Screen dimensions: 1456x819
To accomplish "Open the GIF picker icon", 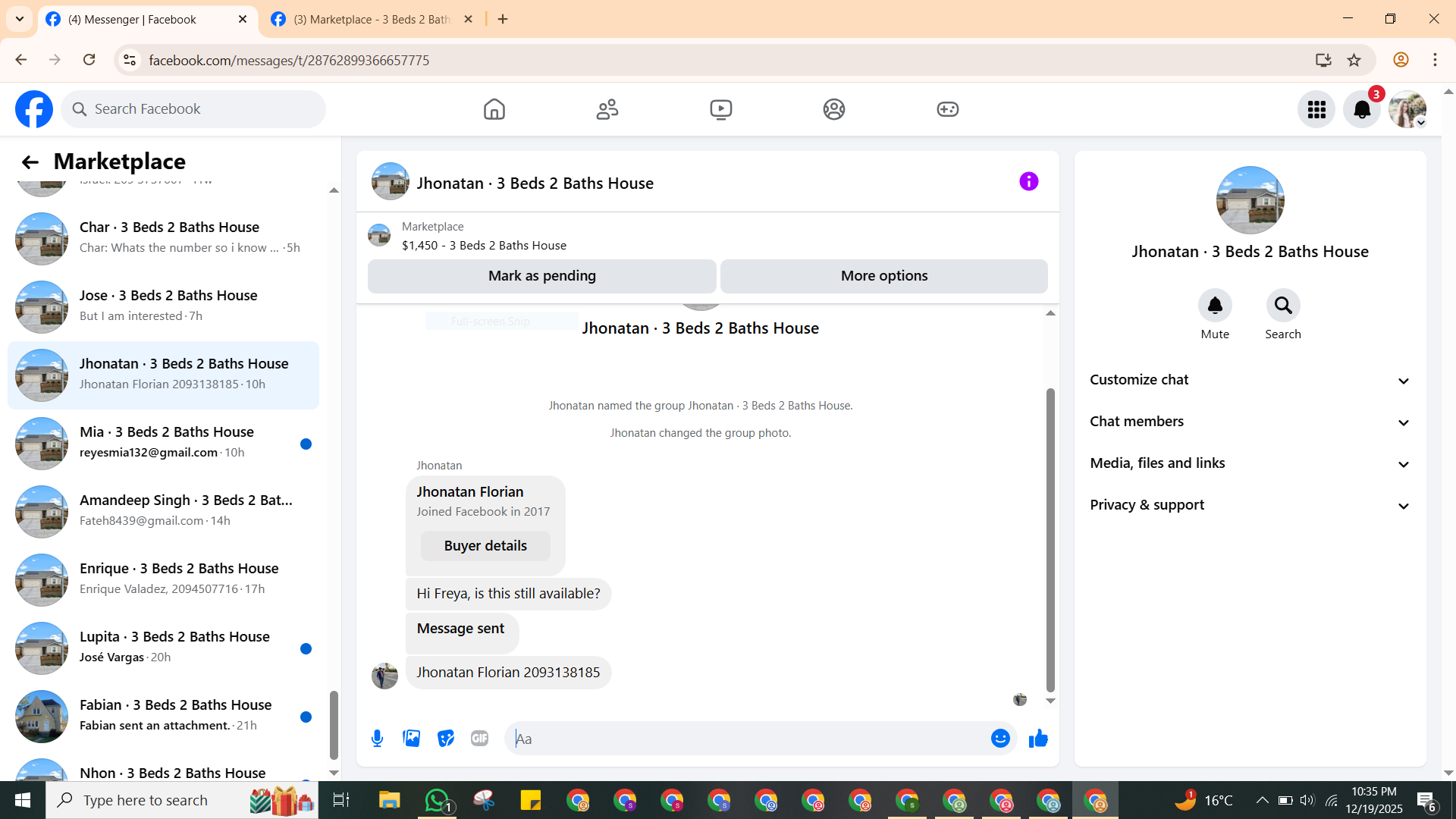I will click(x=479, y=738).
